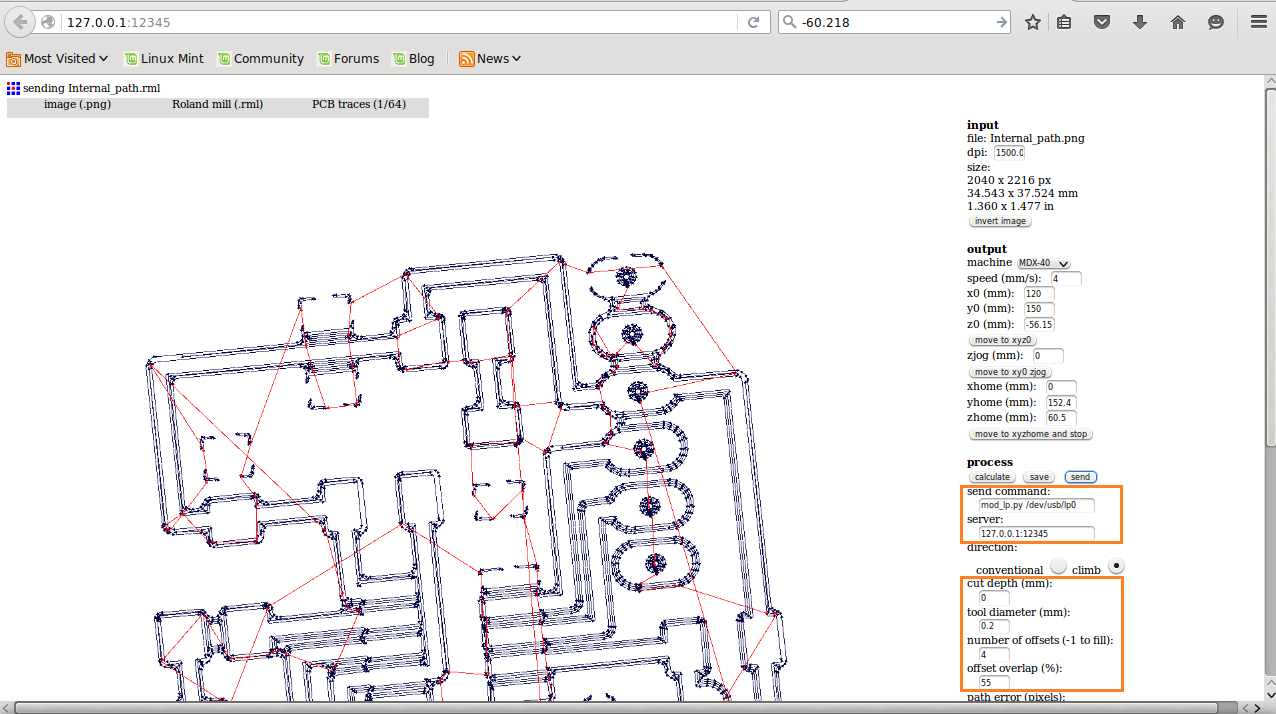This screenshot has width=1276, height=714.
Task: Click the server address field
Action: [x=1037, y=534]
